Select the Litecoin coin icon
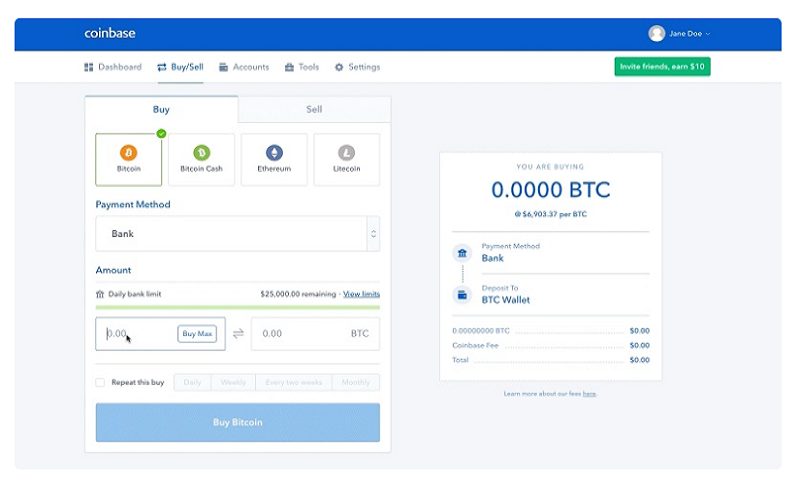This screenshot has height=500, width=800. (346, 152)
